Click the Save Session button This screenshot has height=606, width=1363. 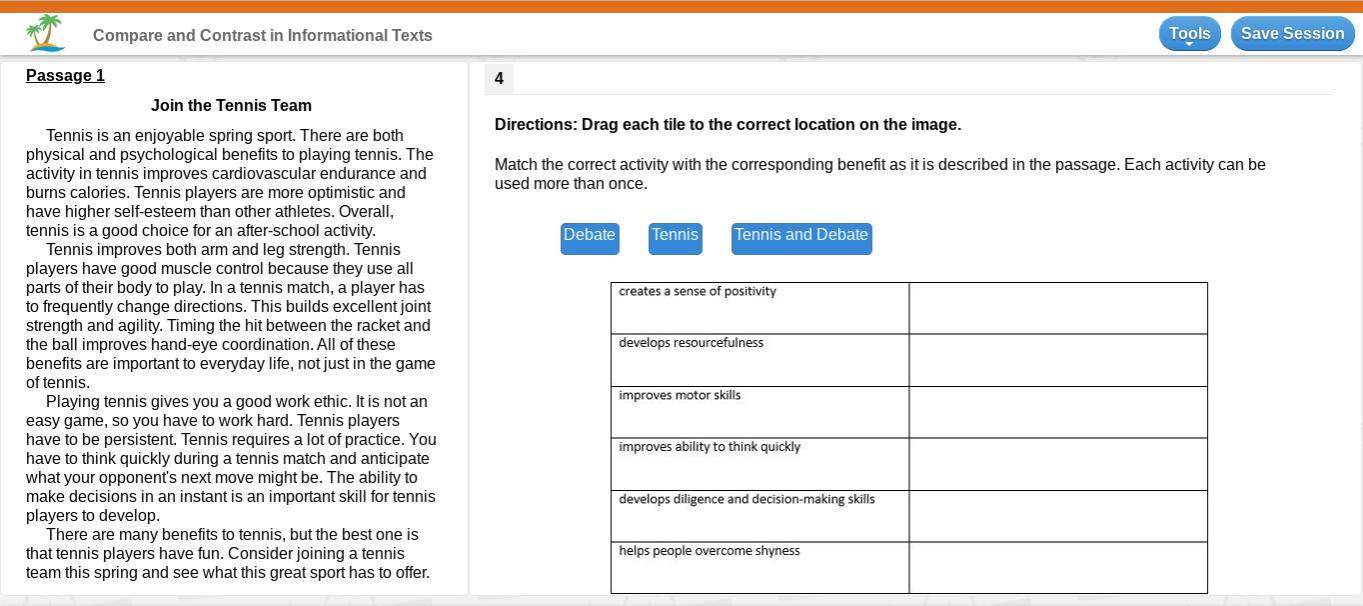1292,33
